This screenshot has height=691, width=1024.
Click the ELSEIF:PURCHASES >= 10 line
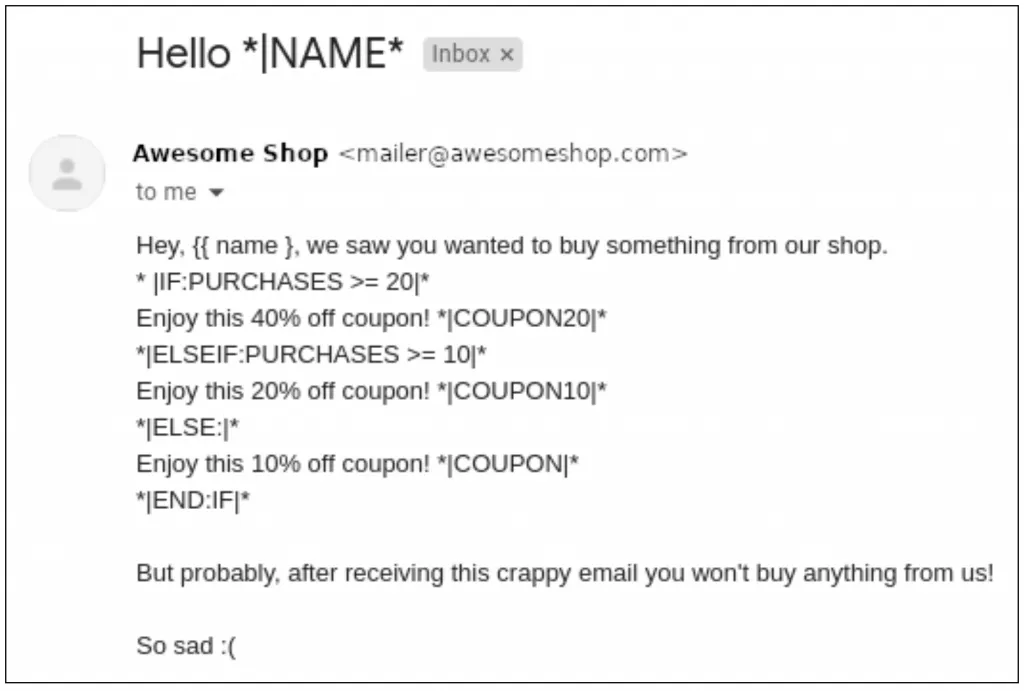coord(311,355)
